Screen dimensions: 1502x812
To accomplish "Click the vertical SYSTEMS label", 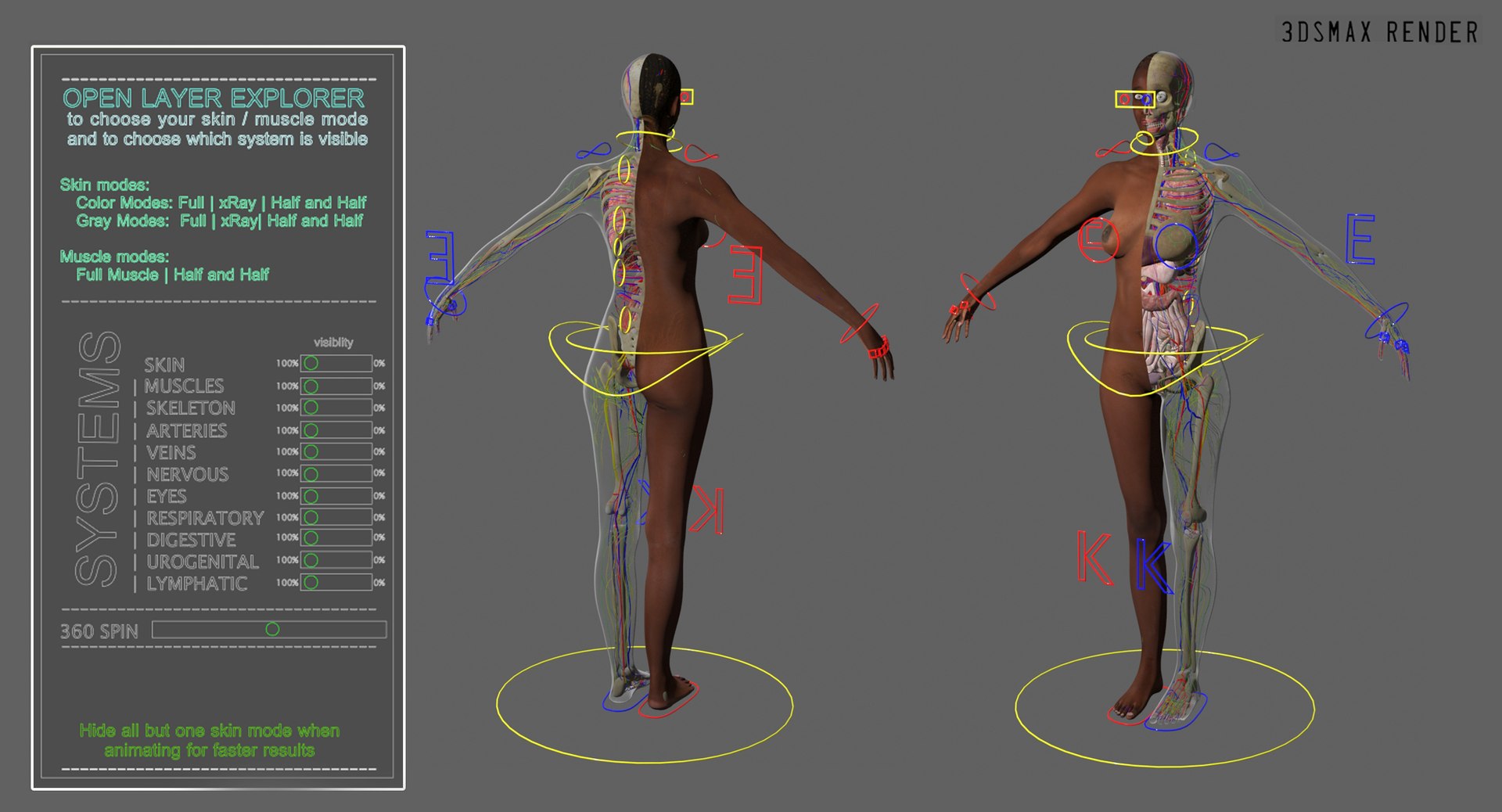I will click(98, 458).
